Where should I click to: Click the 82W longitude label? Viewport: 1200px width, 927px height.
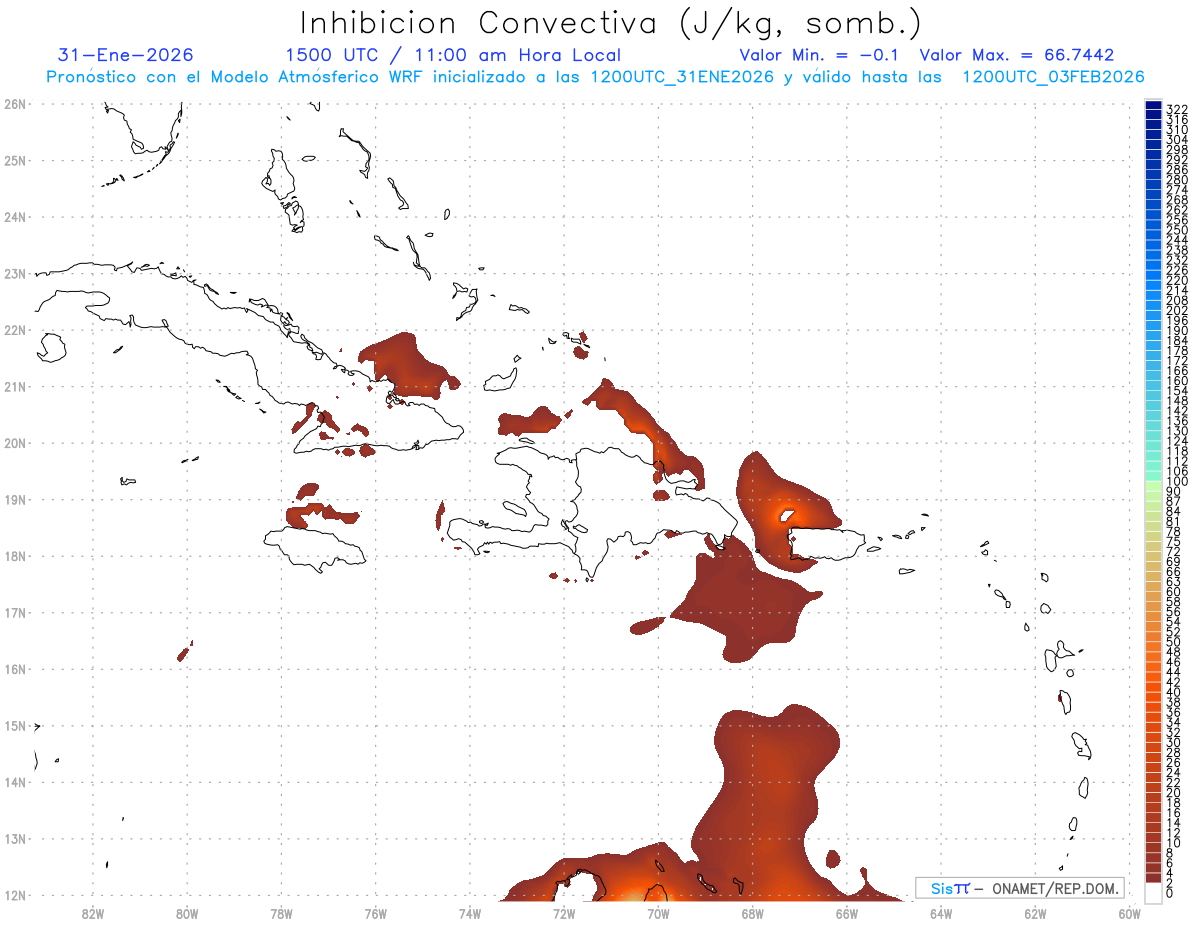[92, 913]
